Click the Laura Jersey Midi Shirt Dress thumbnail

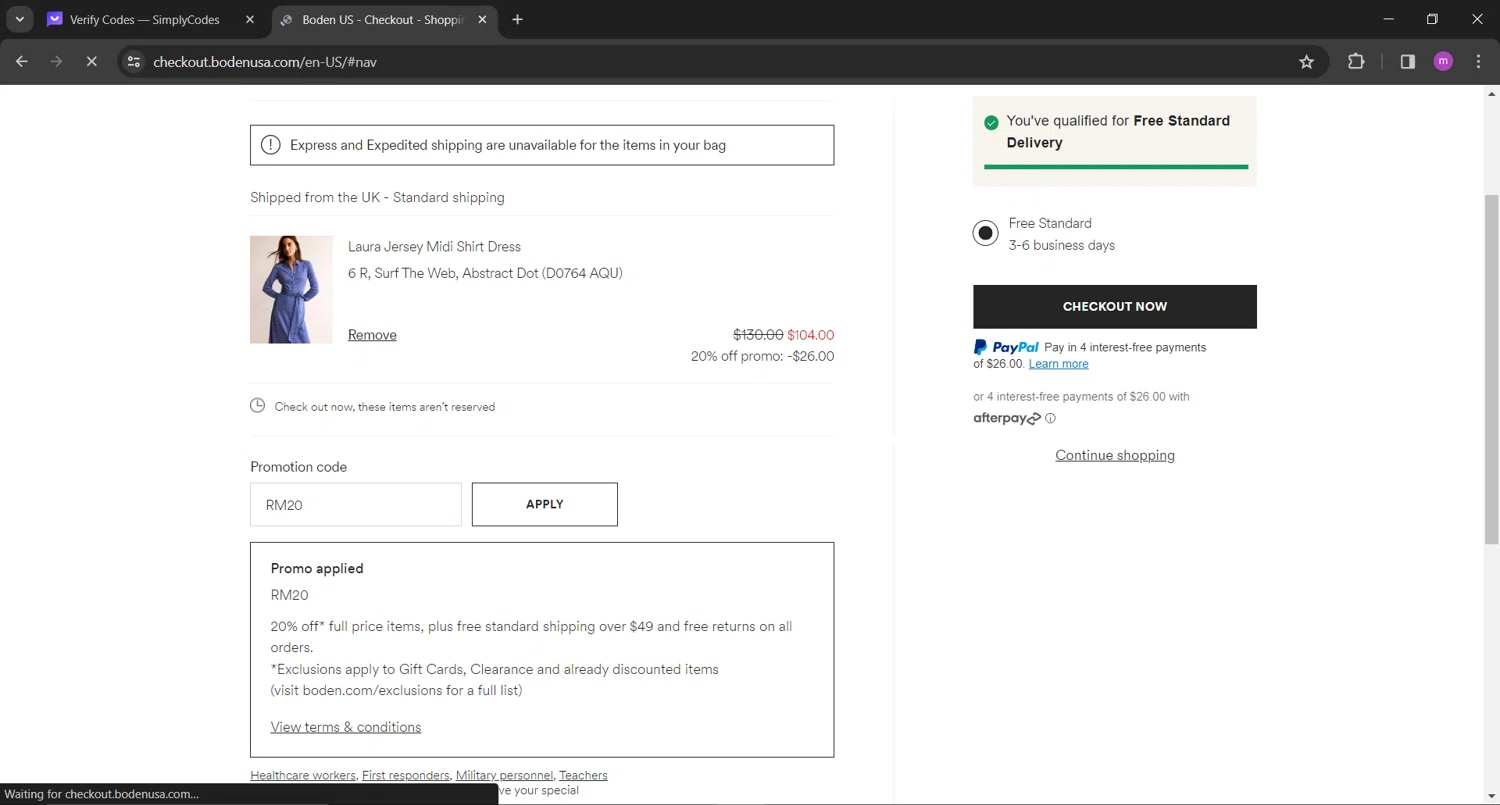291,290
